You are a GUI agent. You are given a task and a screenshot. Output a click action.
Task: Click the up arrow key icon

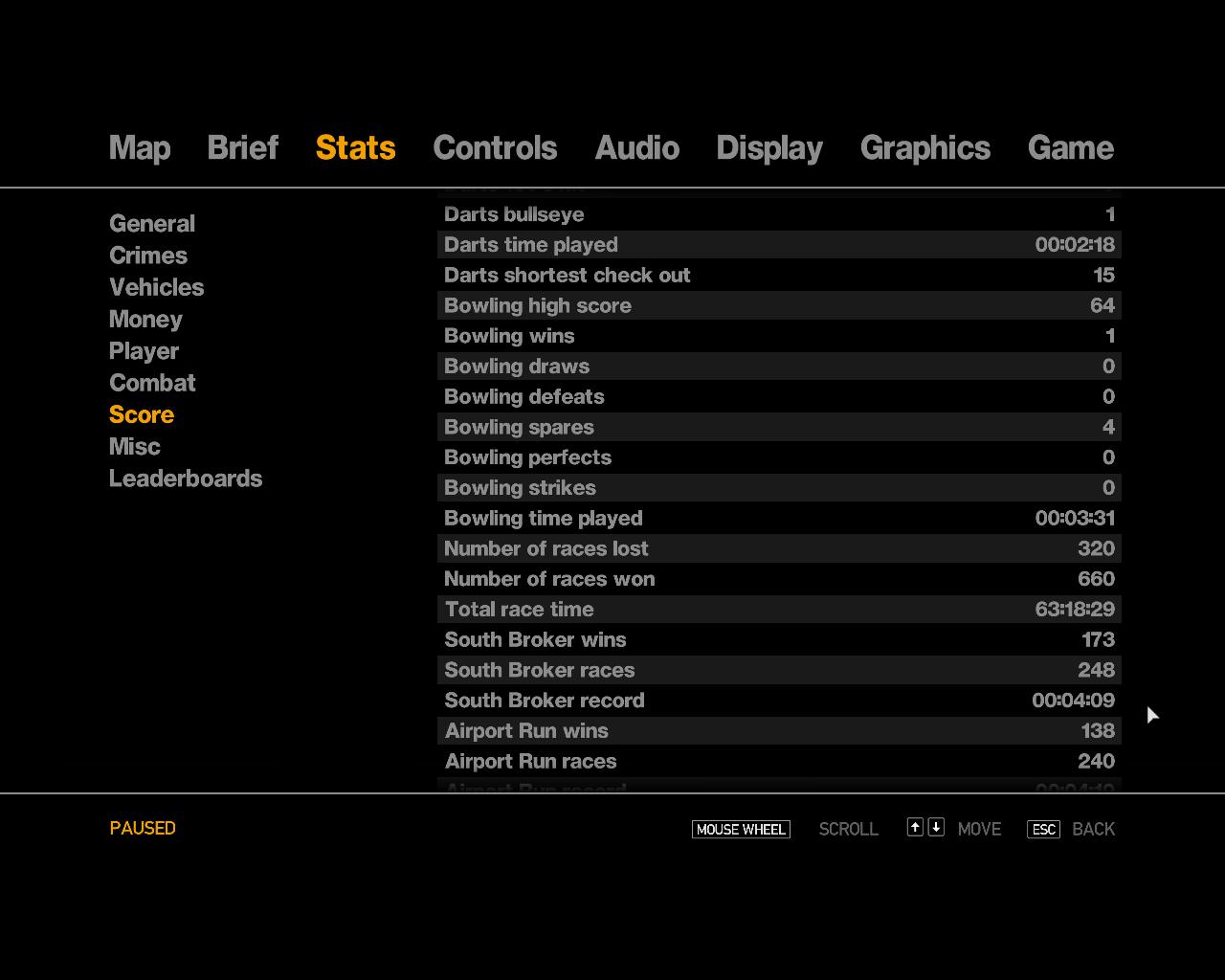915,828
